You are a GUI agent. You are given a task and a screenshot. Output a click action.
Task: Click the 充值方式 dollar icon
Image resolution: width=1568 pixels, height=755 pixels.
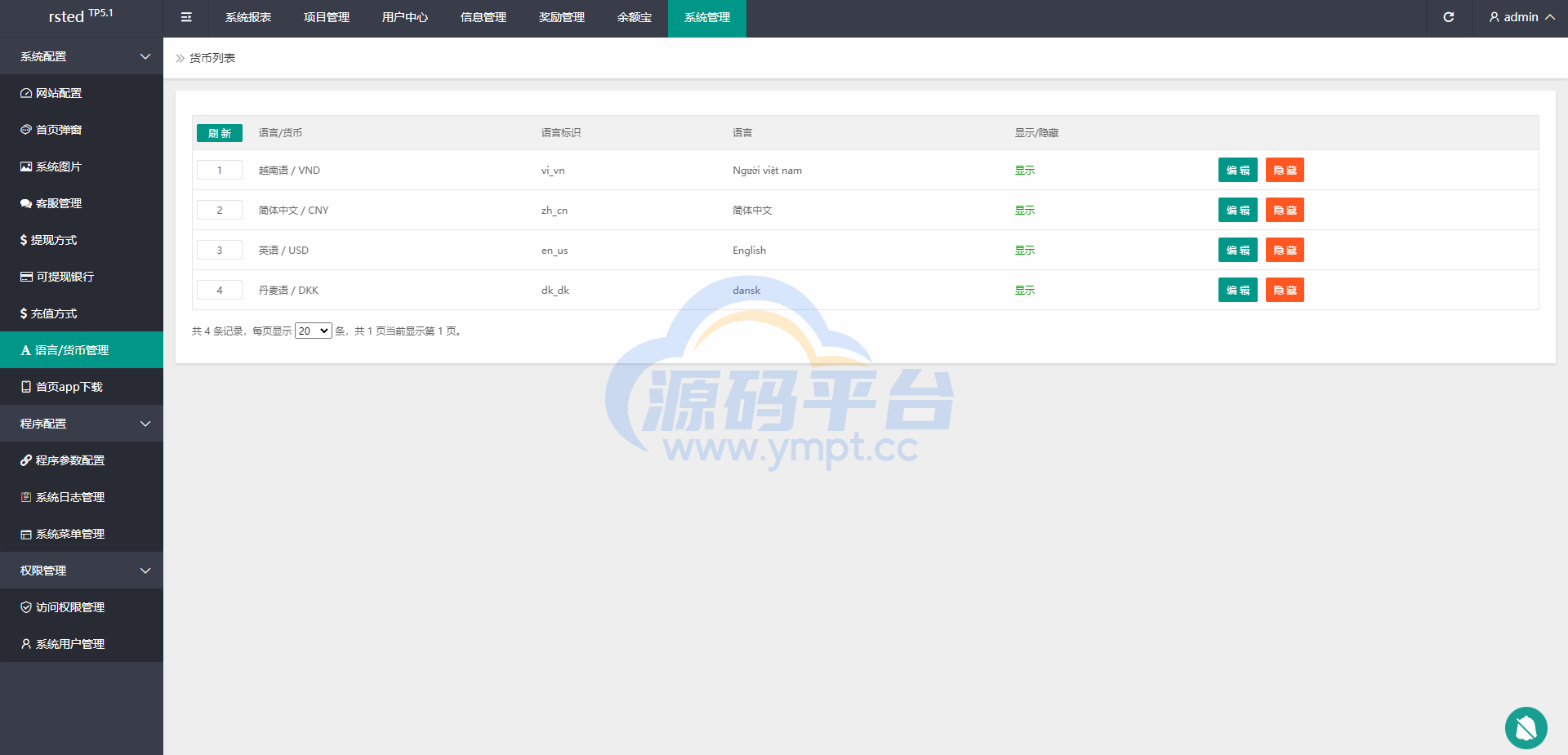24,313
